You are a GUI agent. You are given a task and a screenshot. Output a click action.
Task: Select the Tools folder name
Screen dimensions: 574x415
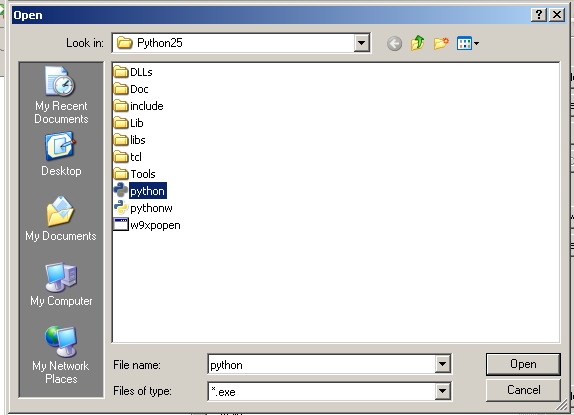coord(143,174)
